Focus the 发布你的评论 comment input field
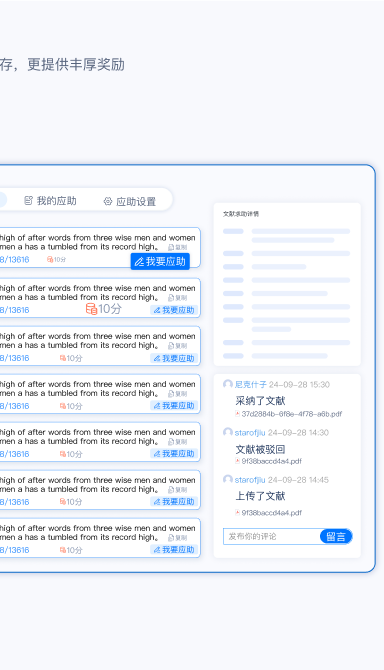 [x=272, y=536]
